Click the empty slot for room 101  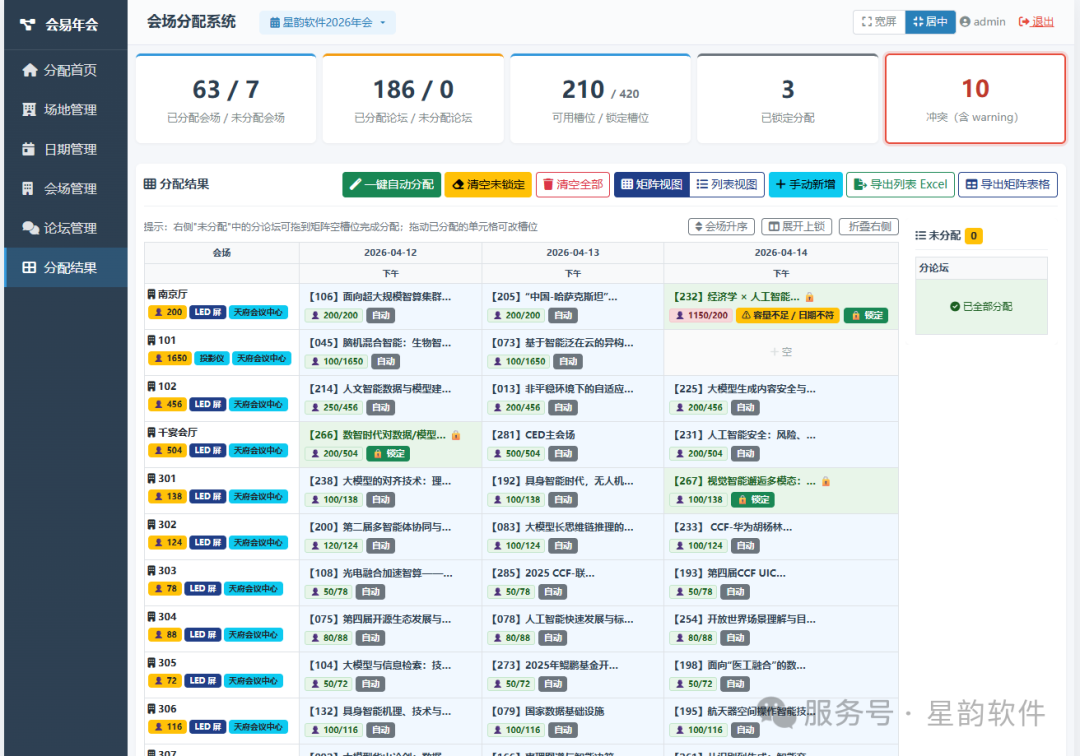pos(781,353)
